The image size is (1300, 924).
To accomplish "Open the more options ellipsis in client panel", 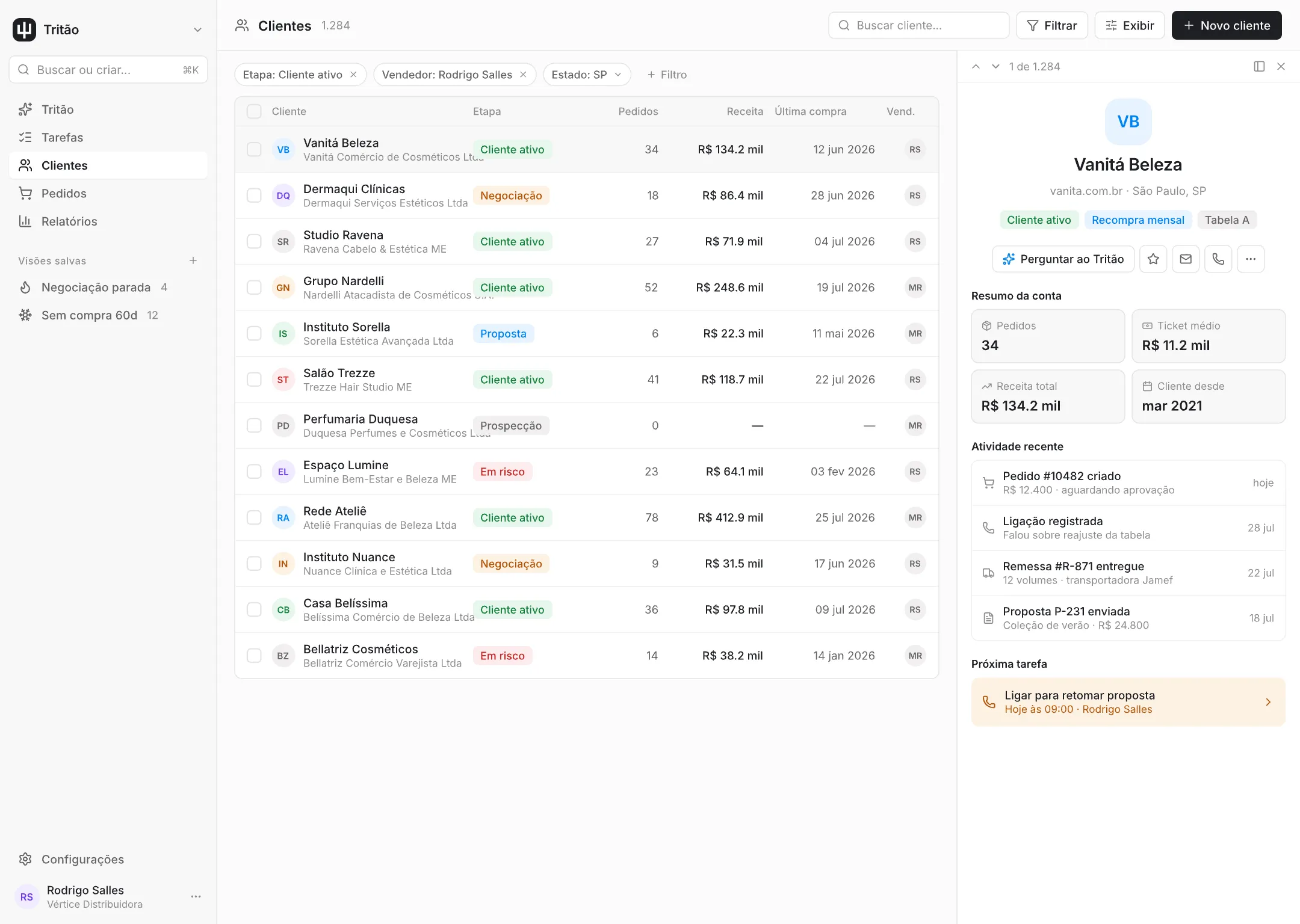I will click(1251, 259).
